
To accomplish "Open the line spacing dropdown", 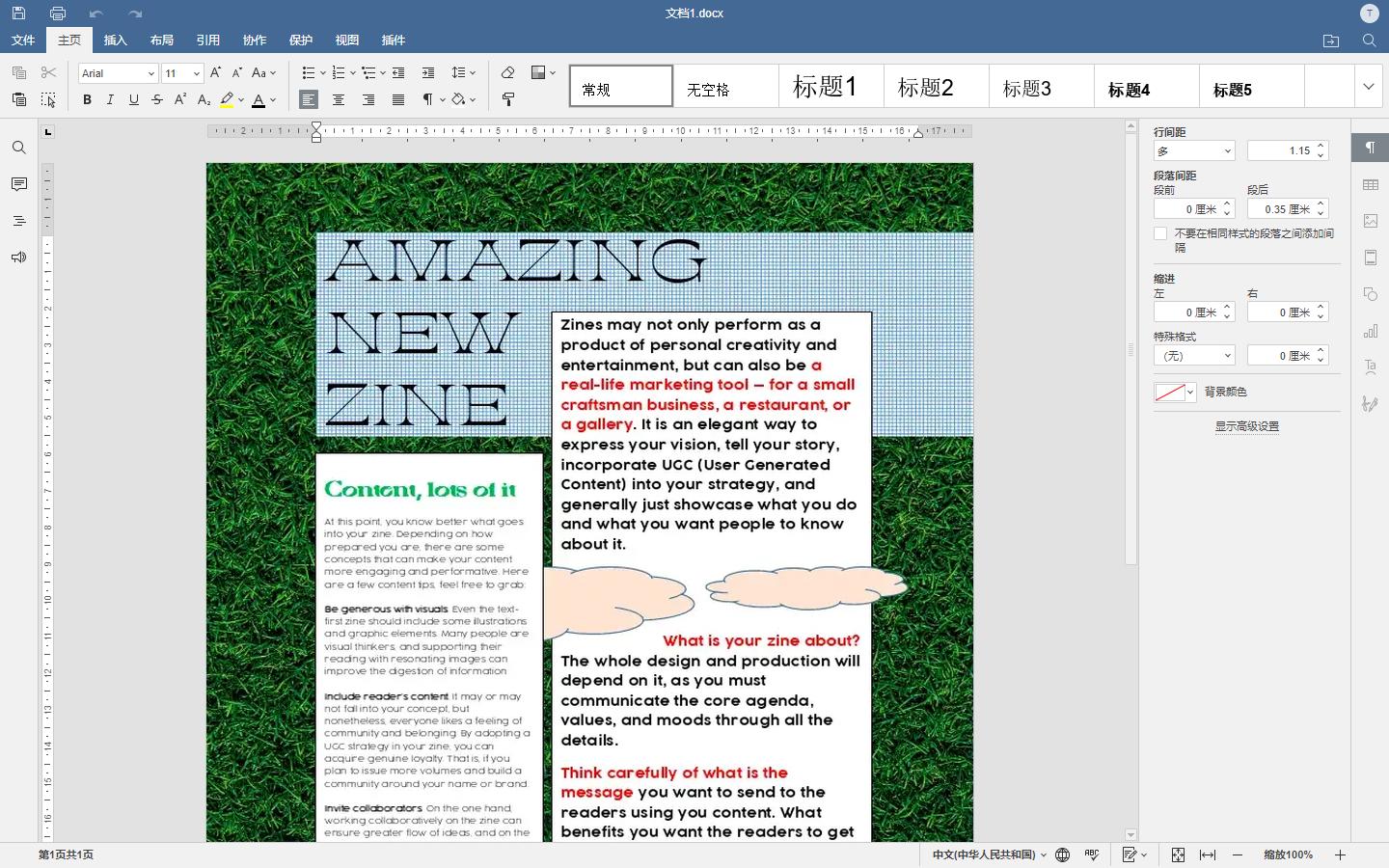I will pyautogui.click(x=463, y=72).
